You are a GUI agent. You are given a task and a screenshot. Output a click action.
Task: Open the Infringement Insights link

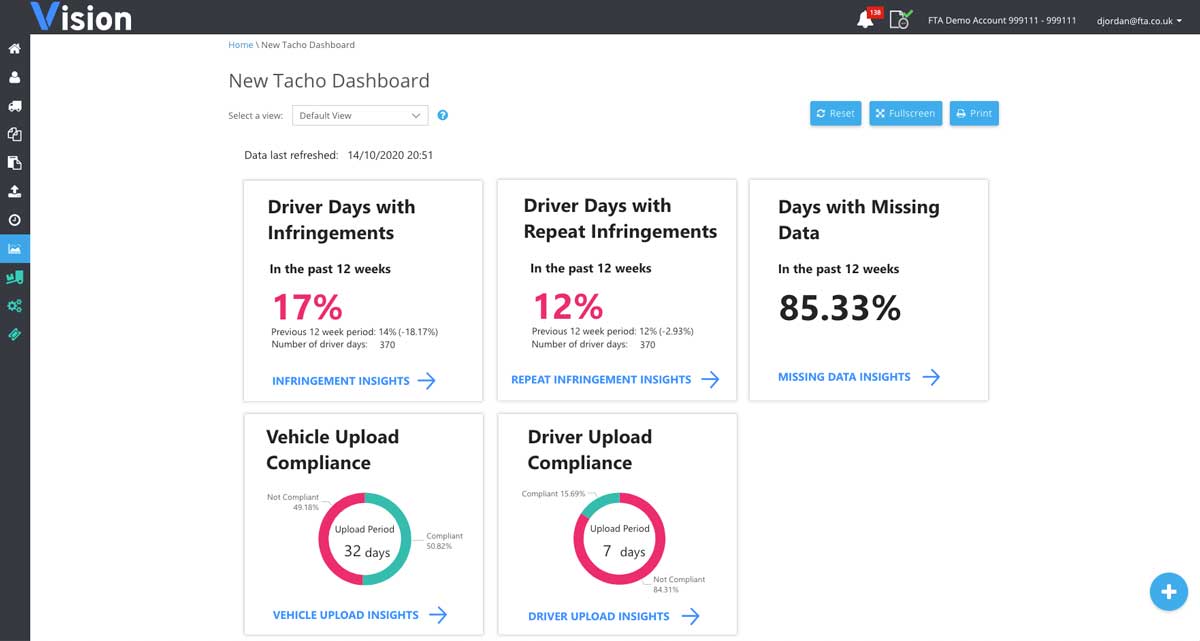coord(354,381)
